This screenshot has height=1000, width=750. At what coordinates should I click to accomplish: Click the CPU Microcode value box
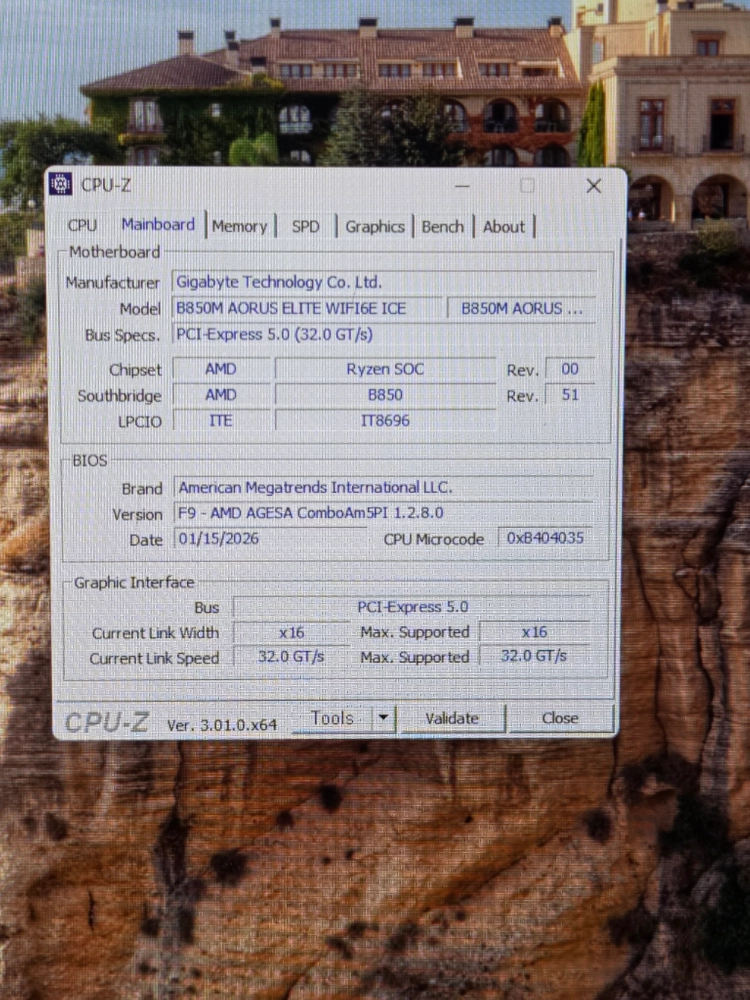tap(545, 538)
